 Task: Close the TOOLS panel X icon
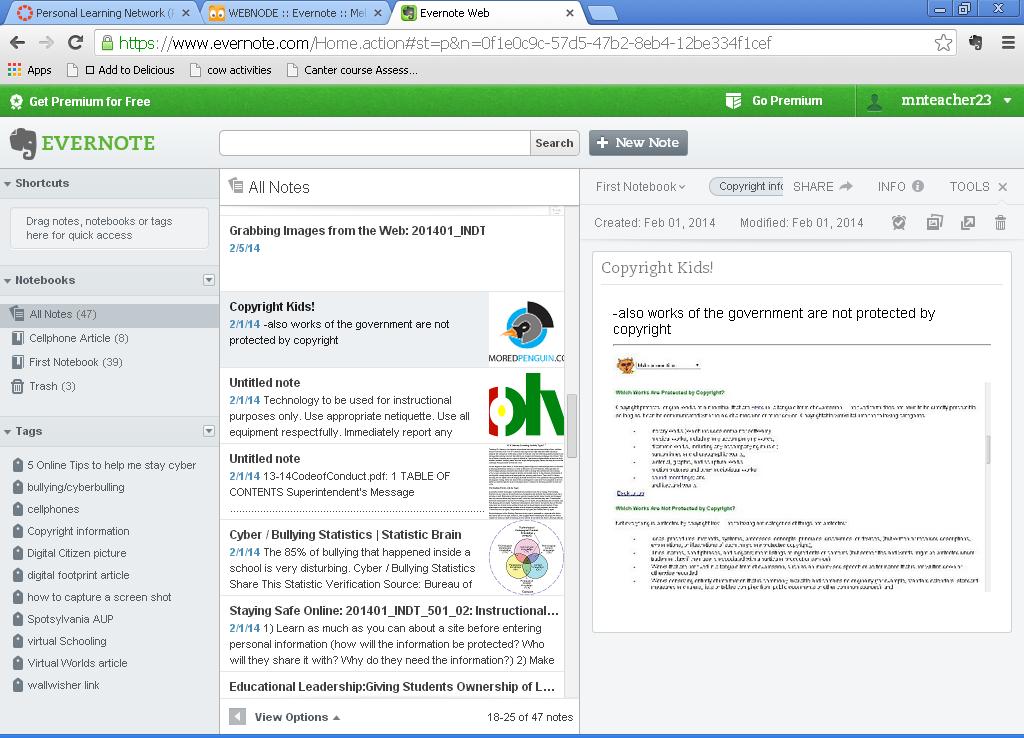coord(1002,187)
